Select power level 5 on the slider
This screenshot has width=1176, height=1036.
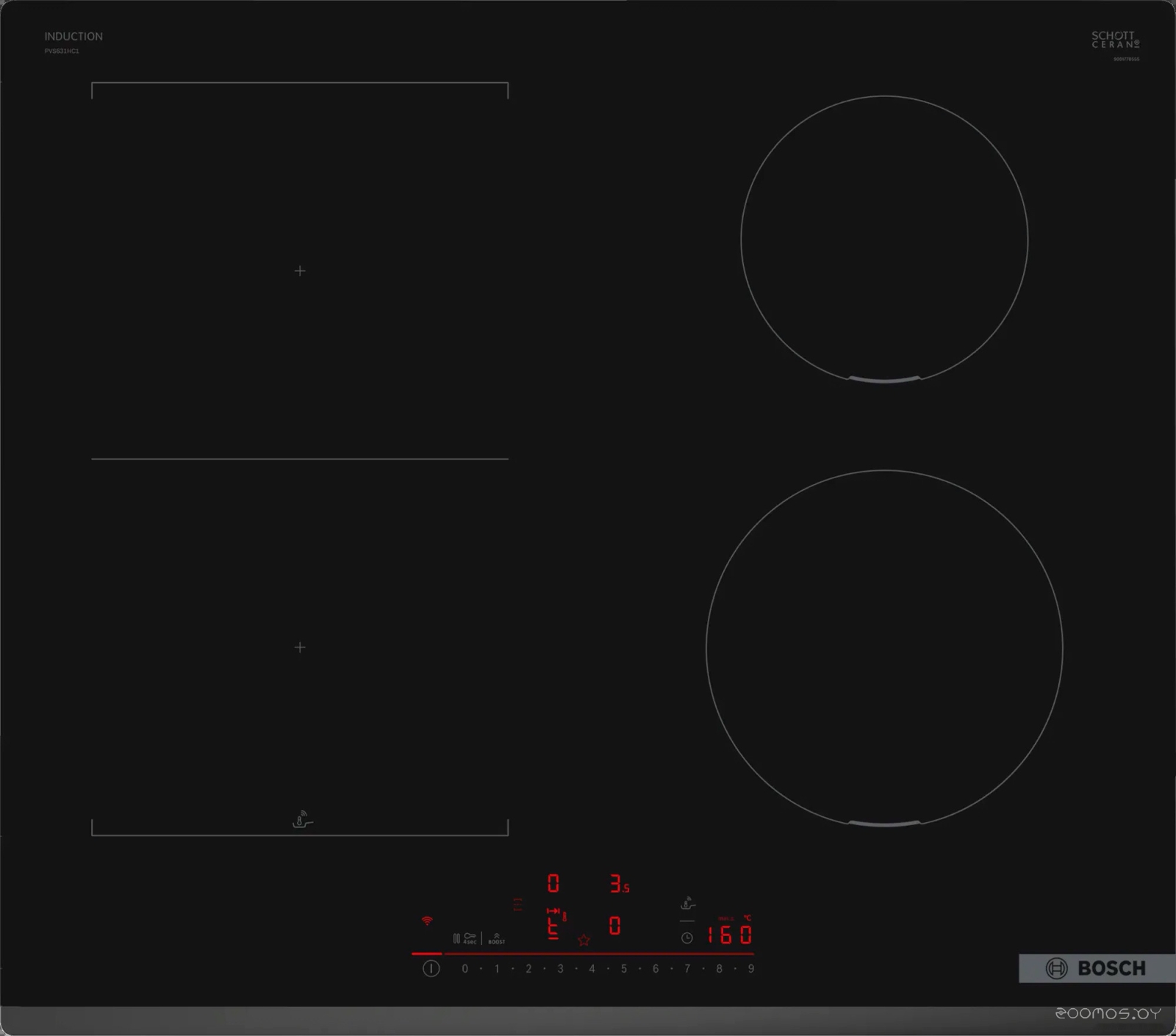pyautogui.click(x=624, y=969)
